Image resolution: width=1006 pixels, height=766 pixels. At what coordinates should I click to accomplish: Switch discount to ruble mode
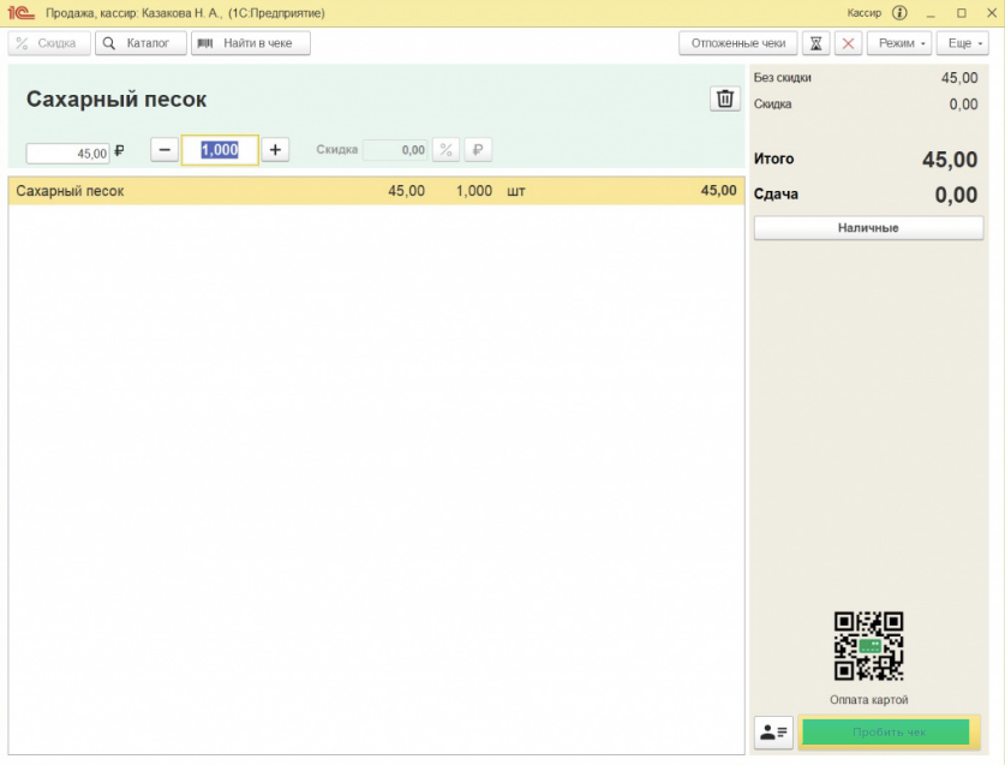477,150
